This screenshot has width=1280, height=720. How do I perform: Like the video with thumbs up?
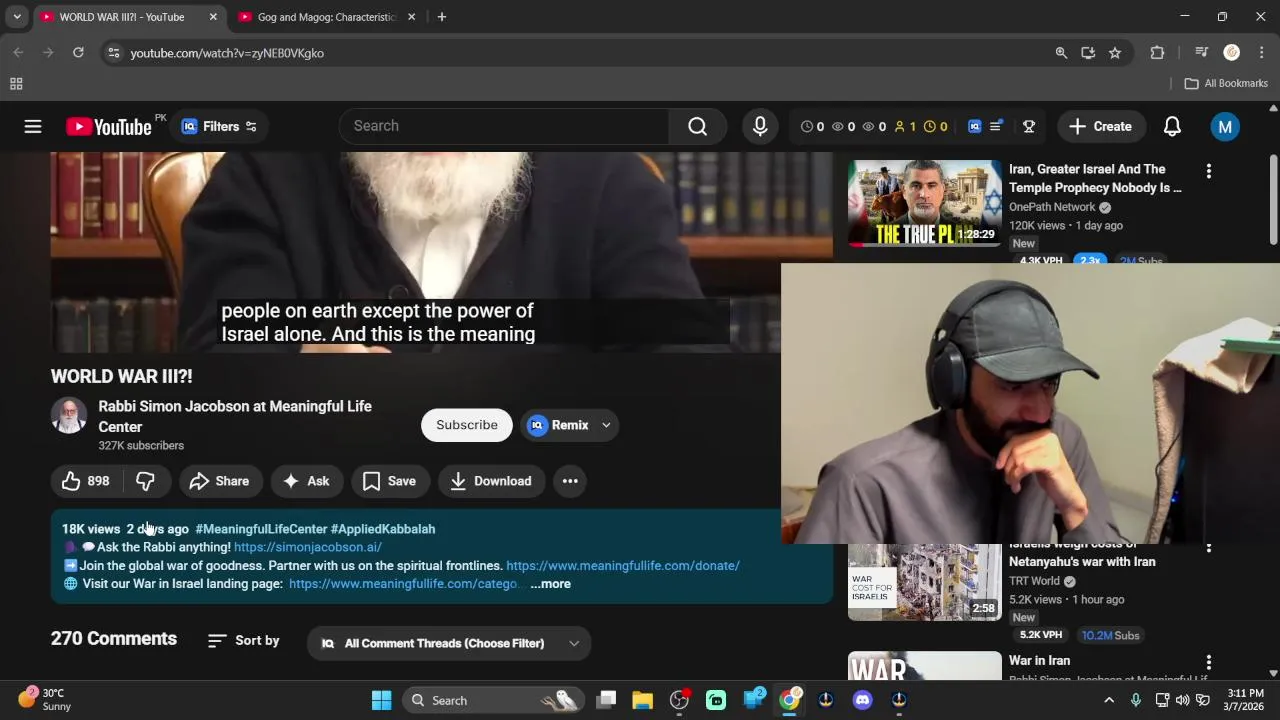pyautogui.click(x=86, y=481)
